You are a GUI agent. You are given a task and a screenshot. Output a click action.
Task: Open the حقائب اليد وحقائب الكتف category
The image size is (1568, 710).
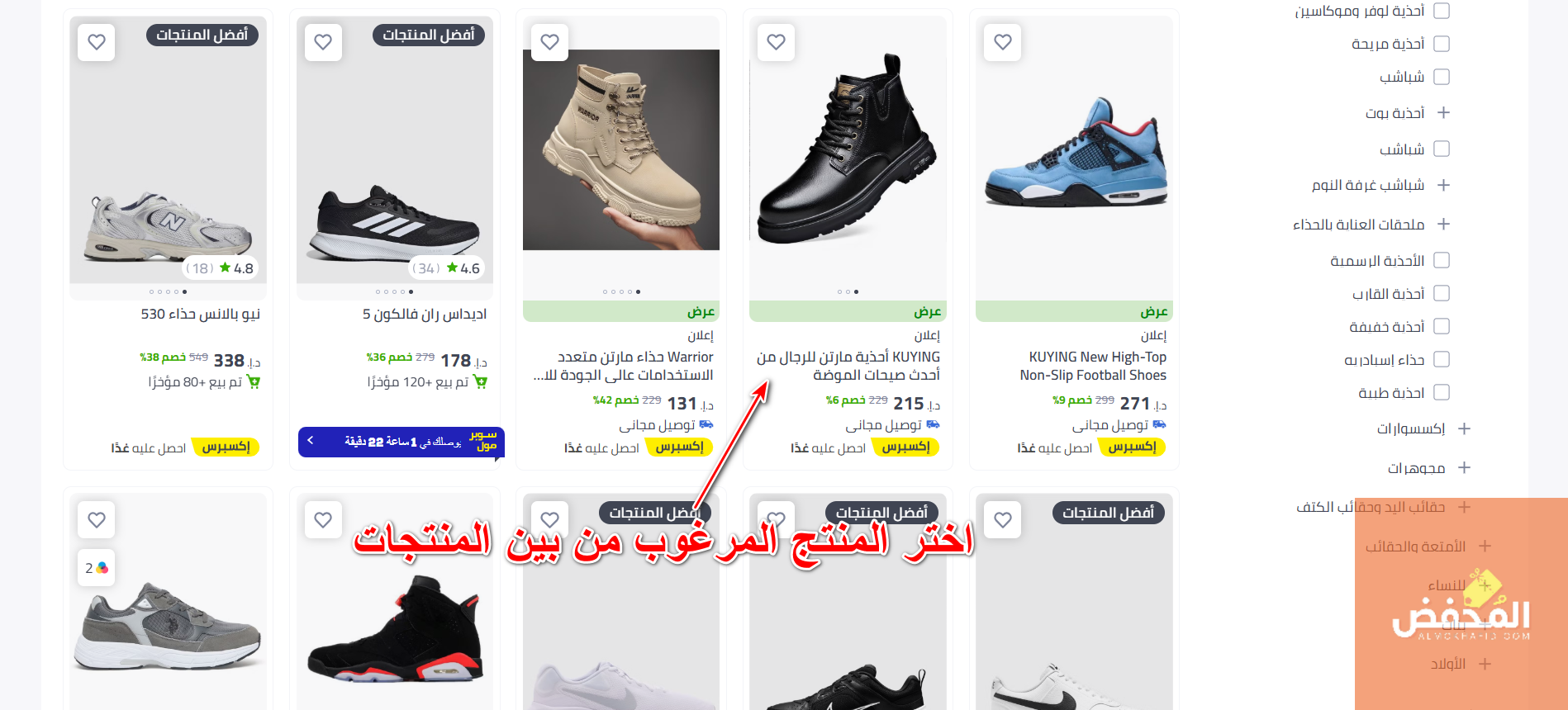point(1371,507)
